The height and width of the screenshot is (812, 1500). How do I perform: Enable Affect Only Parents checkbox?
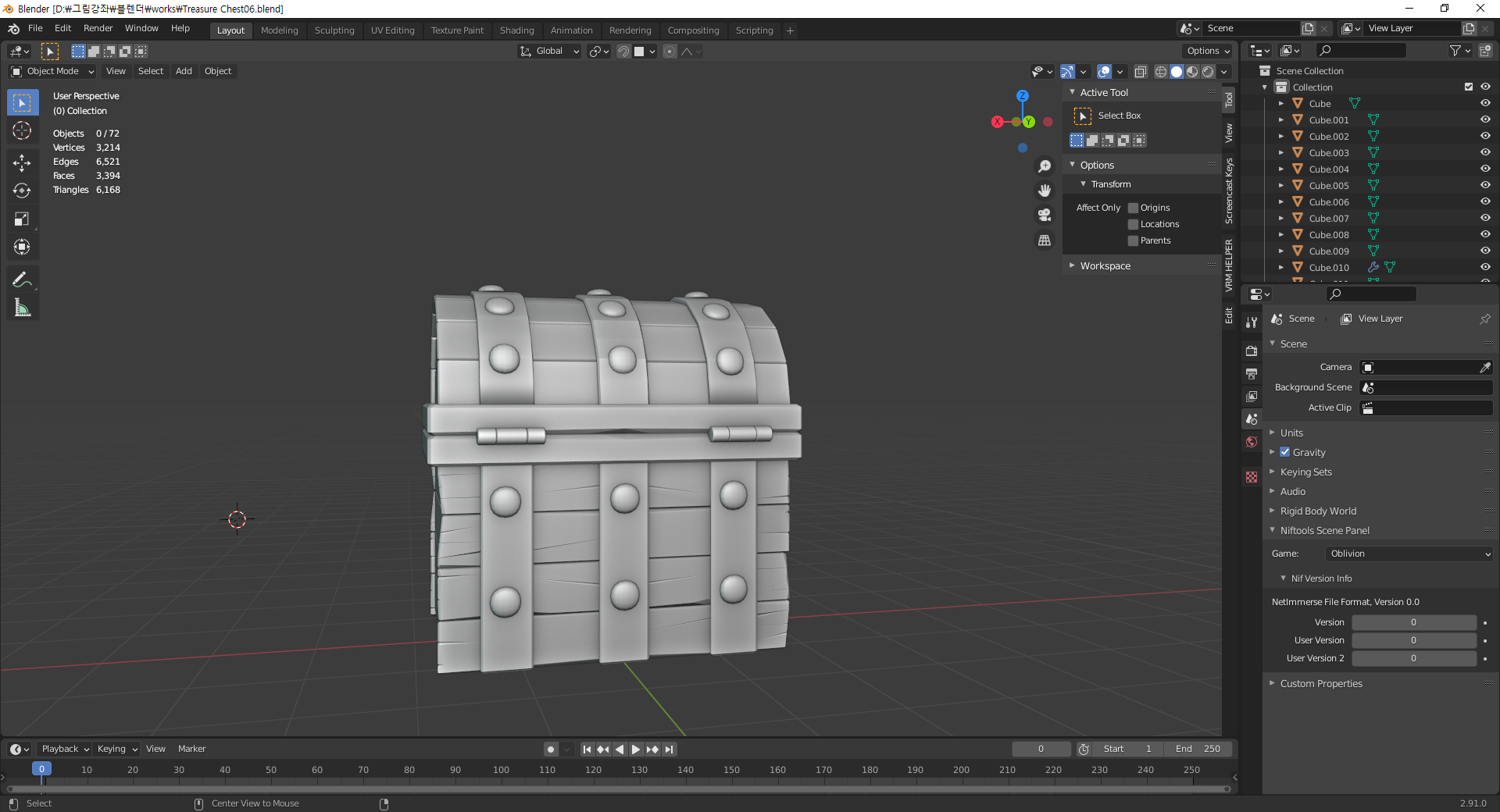[x=1133, y=240]
